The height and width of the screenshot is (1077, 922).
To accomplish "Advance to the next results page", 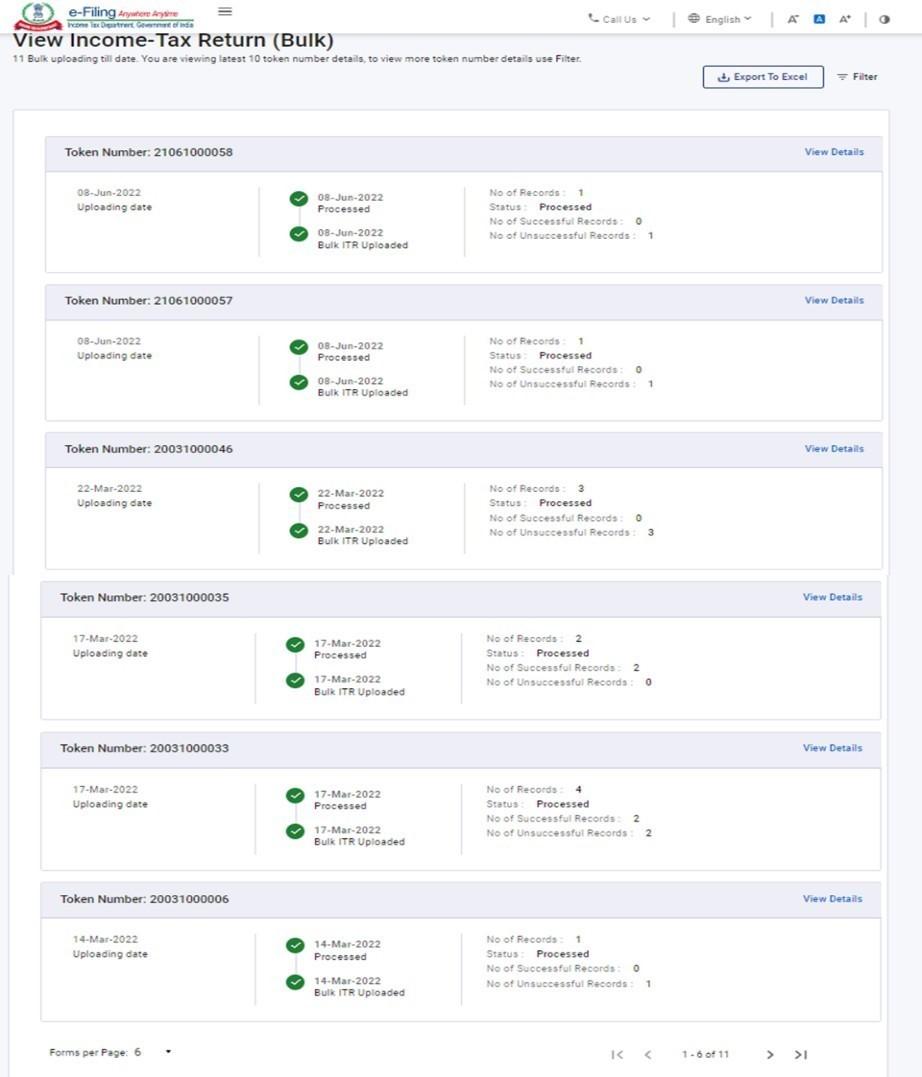I will click(770, 1054).
